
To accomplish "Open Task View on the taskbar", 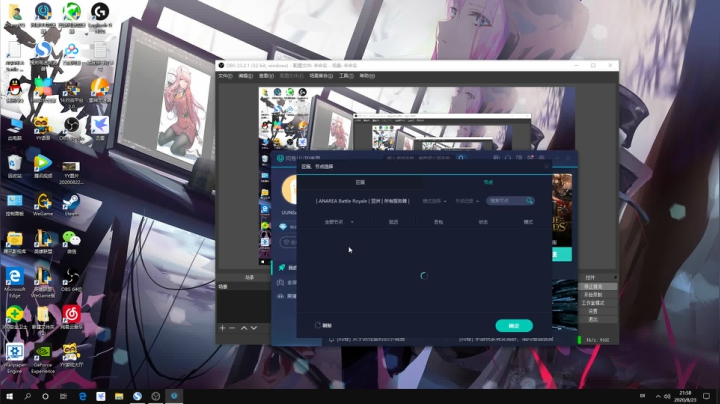I will point(63,396).
